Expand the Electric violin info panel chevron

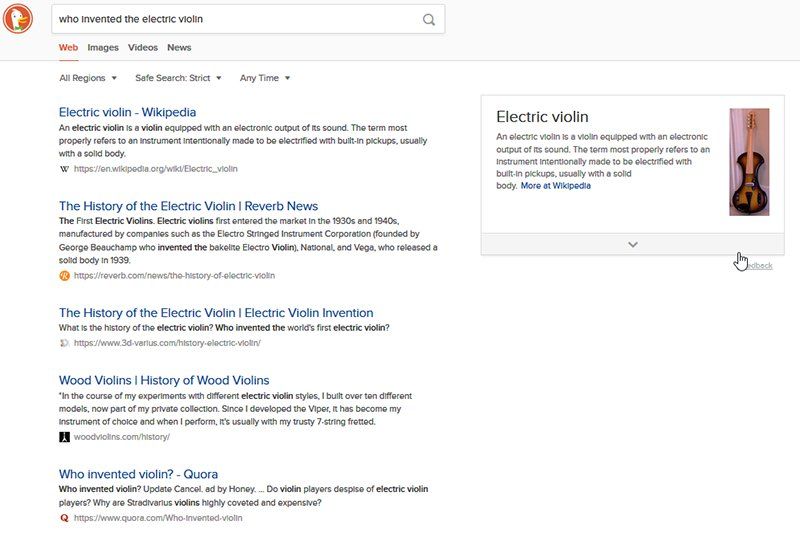(632, 244)
